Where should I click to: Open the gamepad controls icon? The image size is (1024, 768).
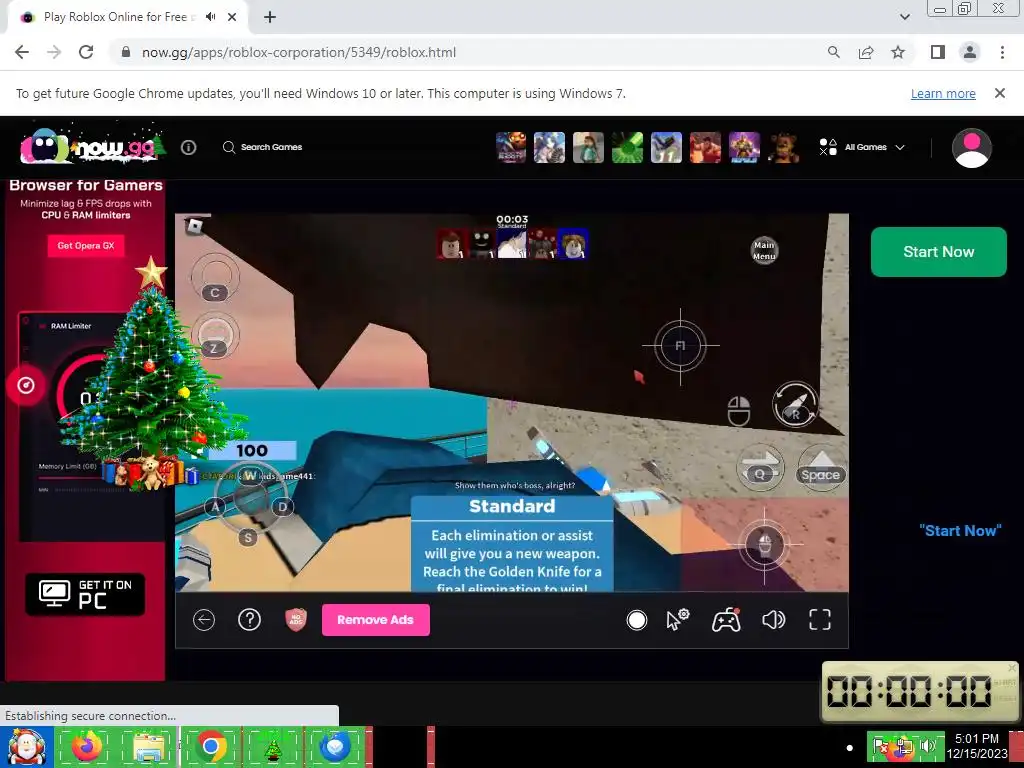(726, 620)
